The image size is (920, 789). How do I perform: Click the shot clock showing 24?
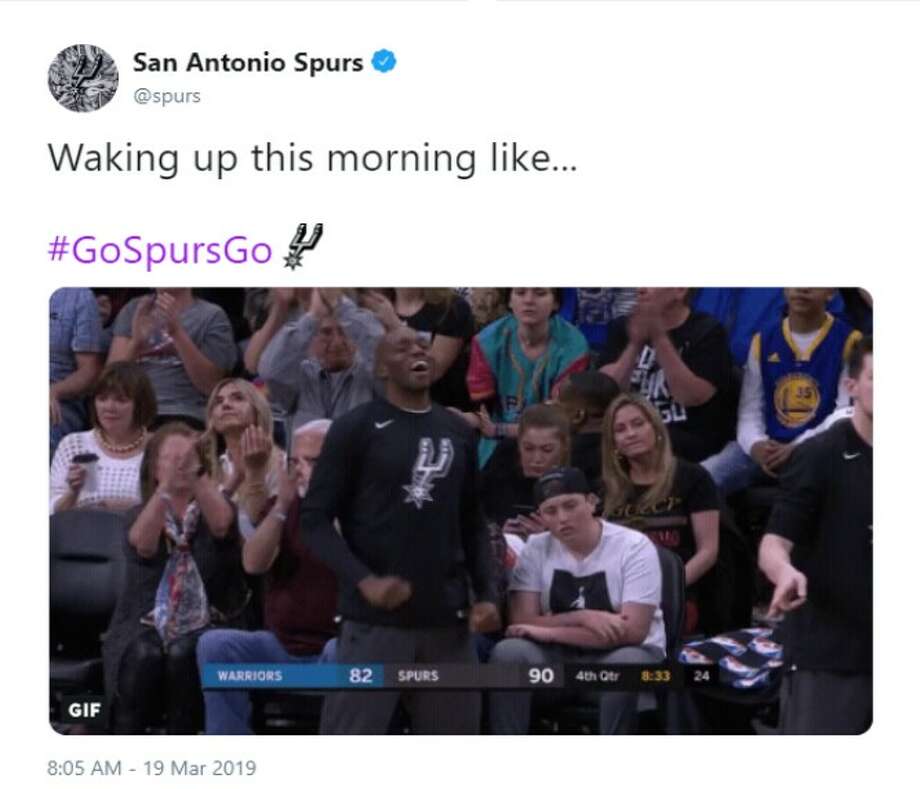pyautogui.click(x=702, y=676)
